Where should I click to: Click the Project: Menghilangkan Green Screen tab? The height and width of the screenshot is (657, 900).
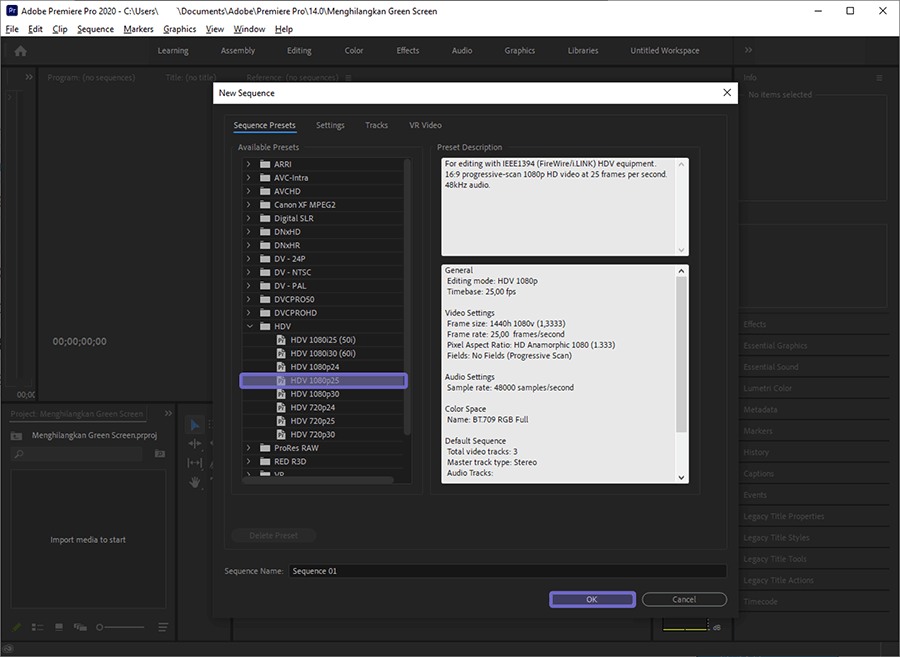(x=77, y=414)
